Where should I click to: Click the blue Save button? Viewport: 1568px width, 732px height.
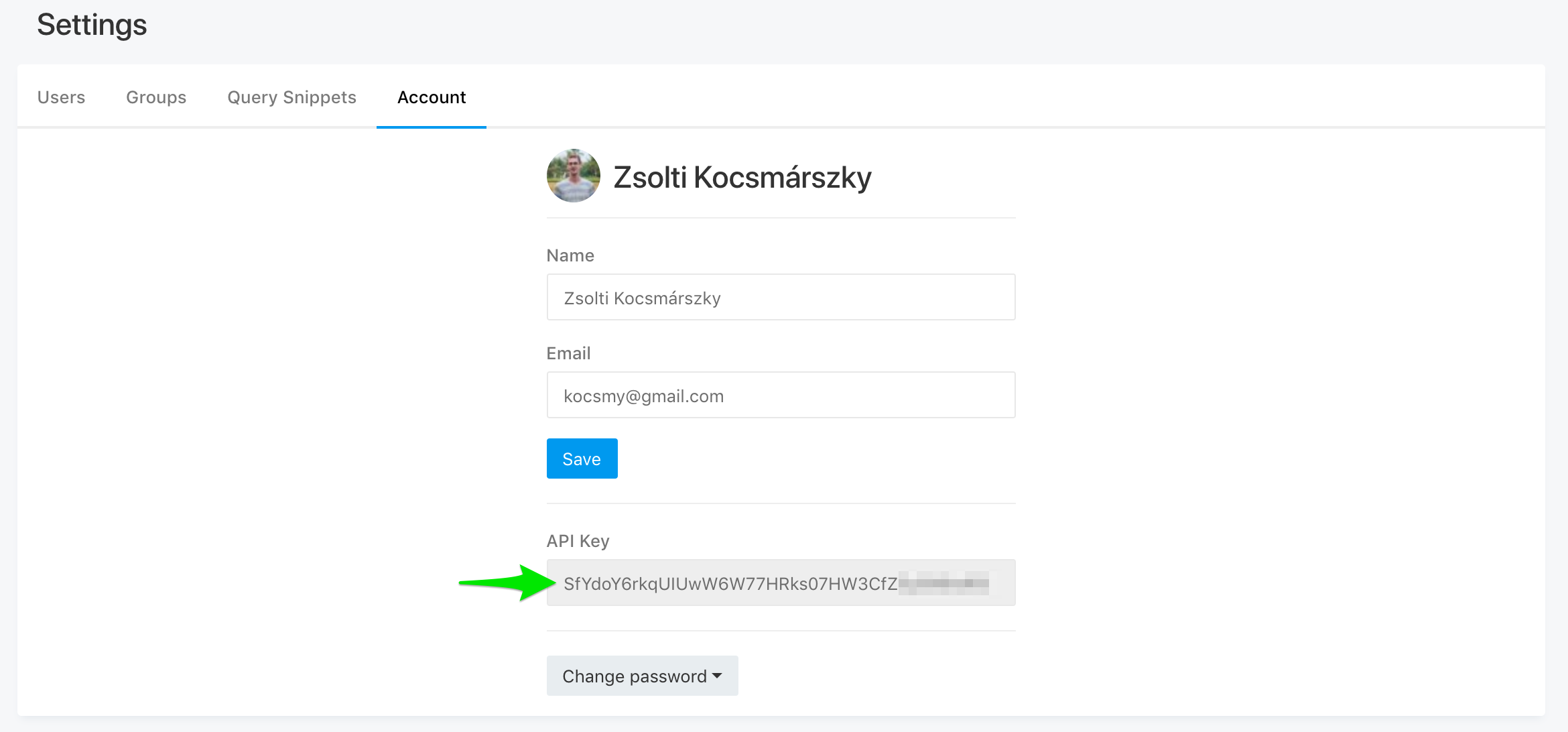[582, 459]
